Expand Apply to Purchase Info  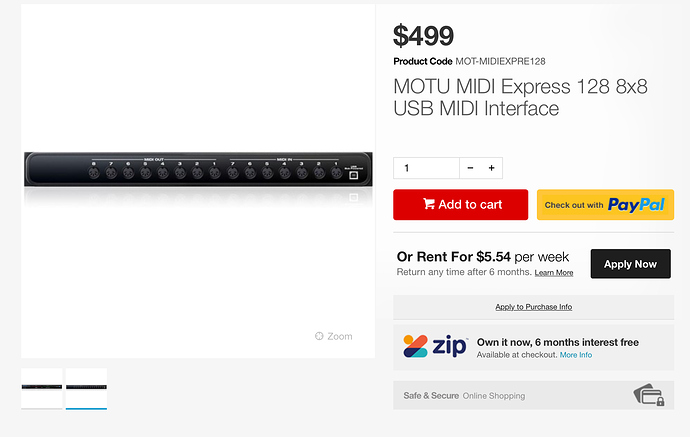(x=533, y=307)
